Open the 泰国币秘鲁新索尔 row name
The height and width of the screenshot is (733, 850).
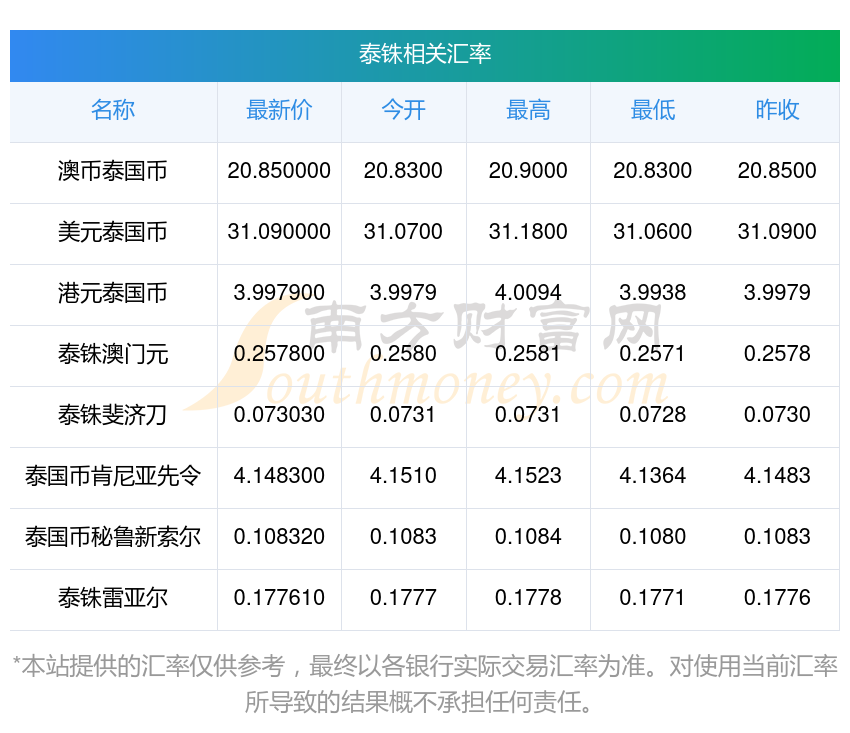(x=113, y=537)
